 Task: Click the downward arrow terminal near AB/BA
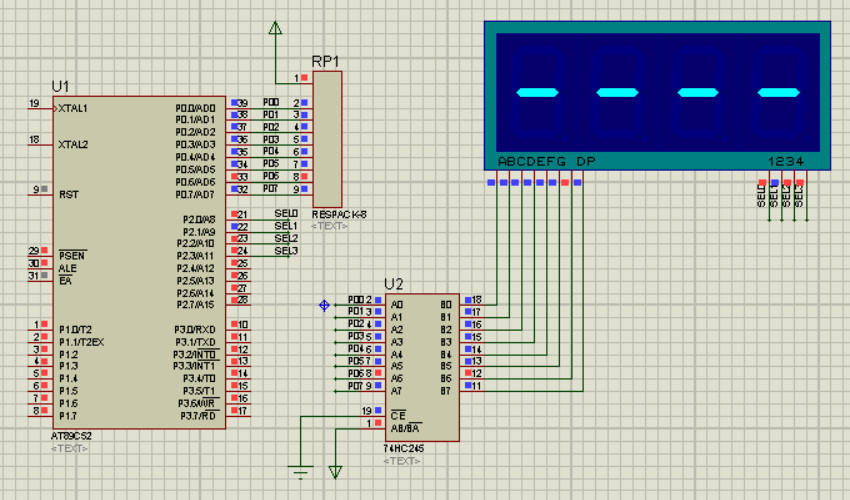[x=336, y=472]
